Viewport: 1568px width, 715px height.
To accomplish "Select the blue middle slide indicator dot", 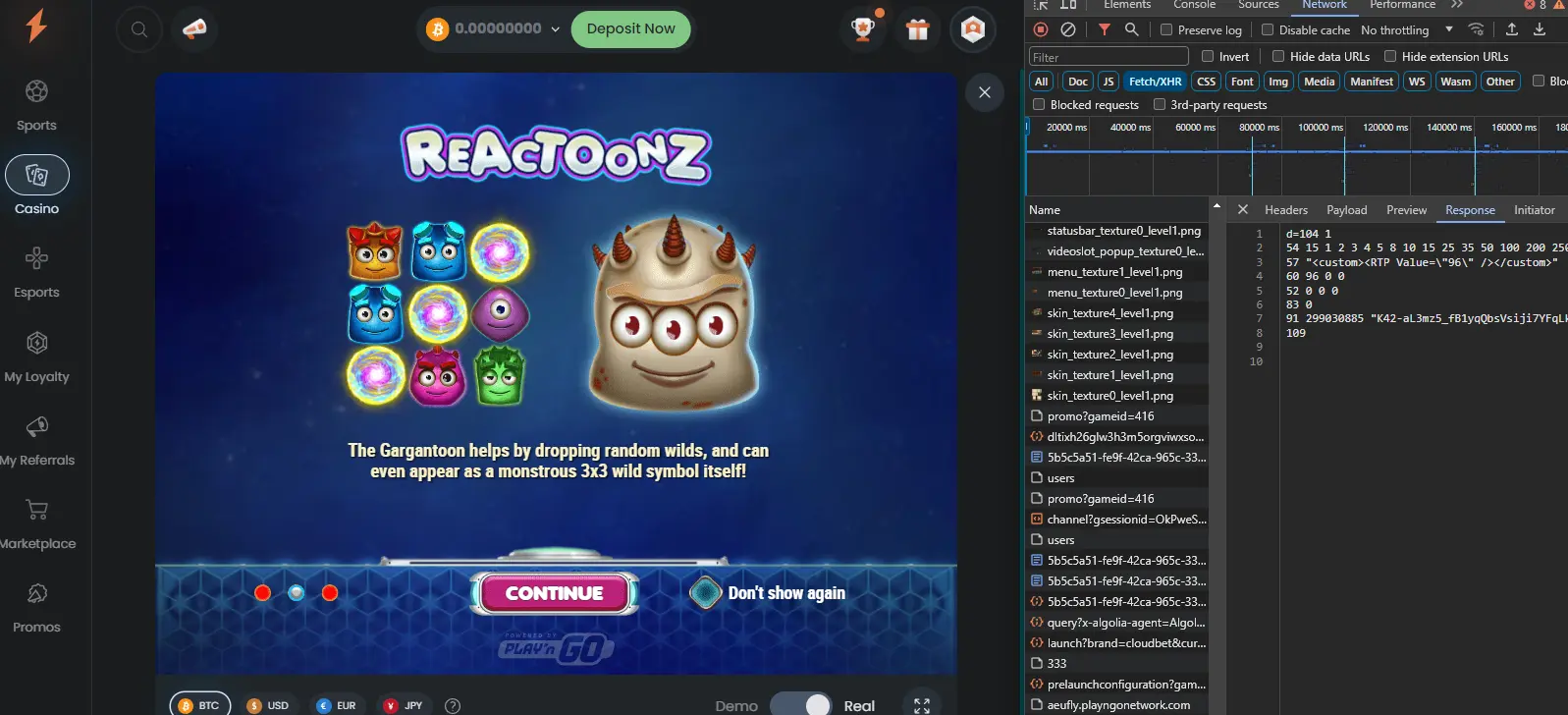I will pyautogui.click(x=297, y=592).
